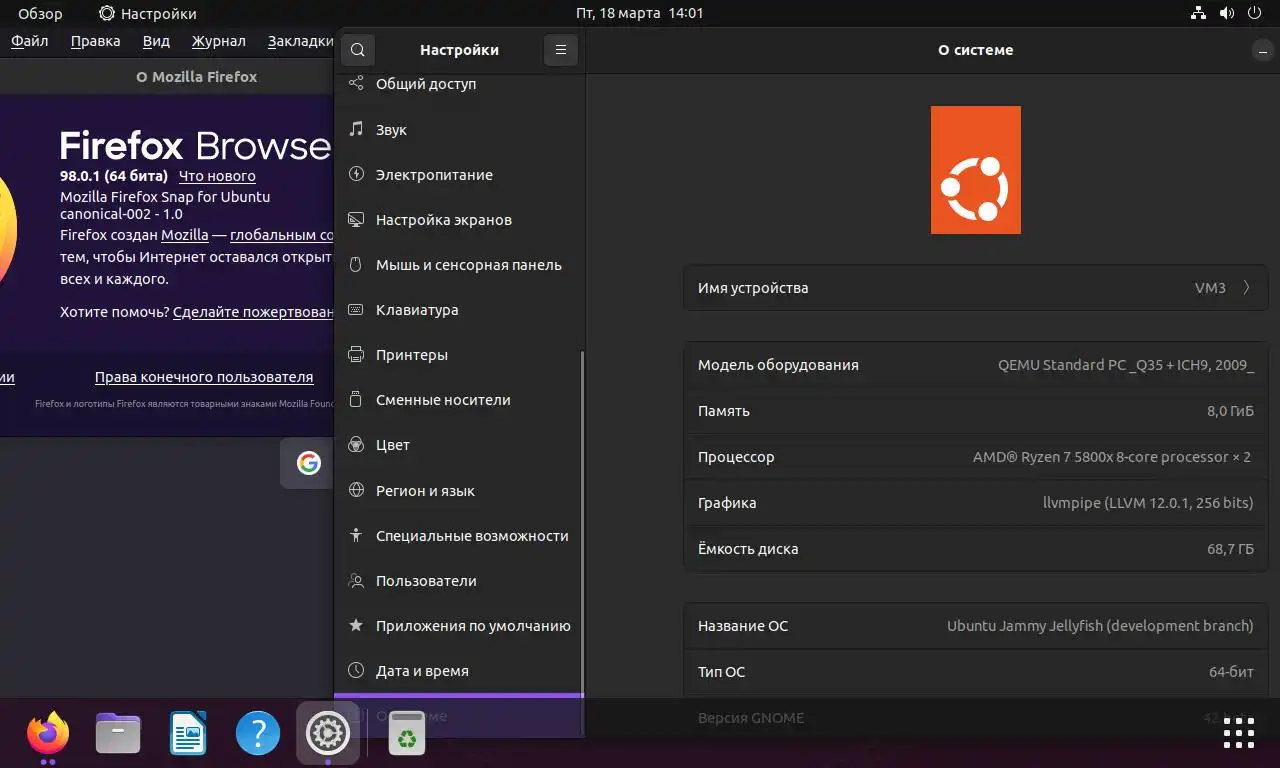The image size is (1280, 768).
Task: Open Настройки app menu in top bar
Action: coord(147,14)
